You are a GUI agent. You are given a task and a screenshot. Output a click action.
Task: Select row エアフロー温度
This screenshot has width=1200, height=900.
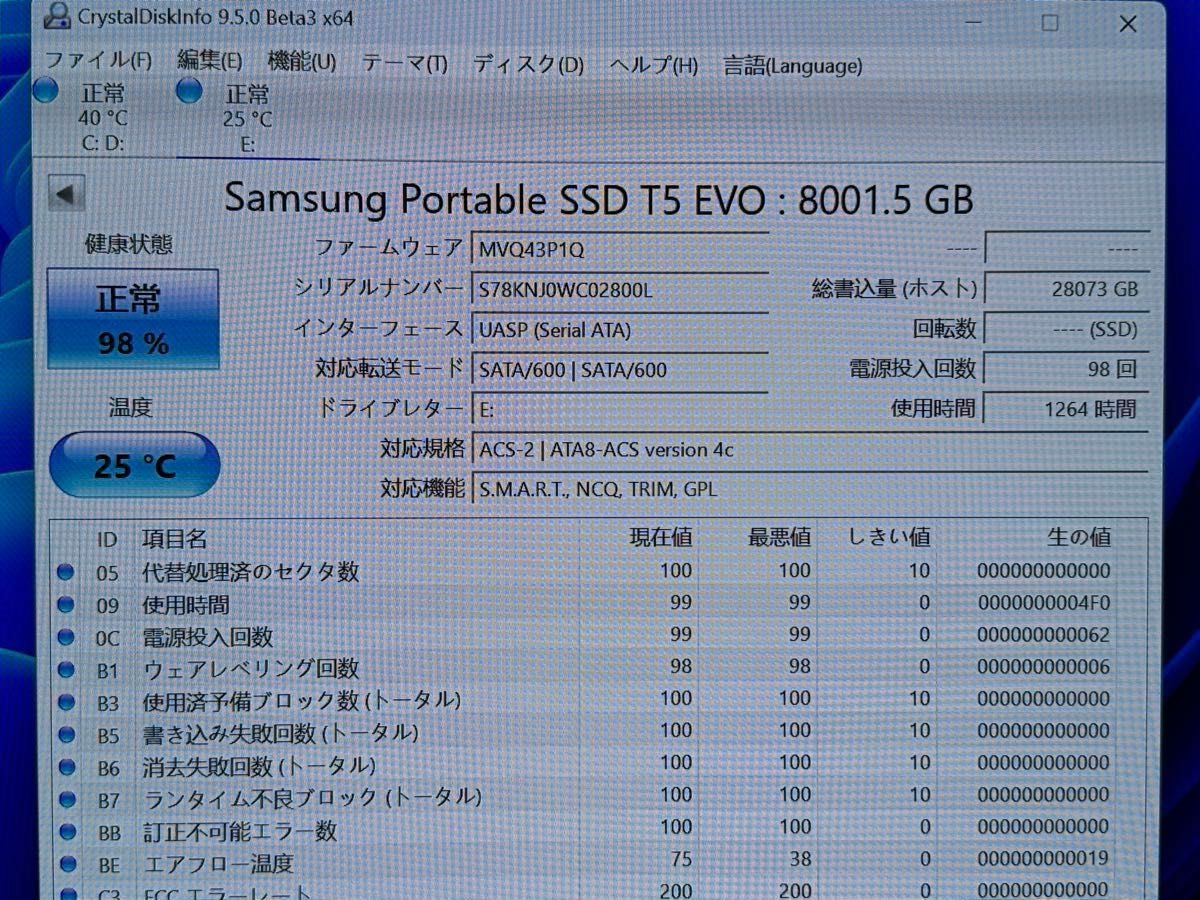pos(598,860)
